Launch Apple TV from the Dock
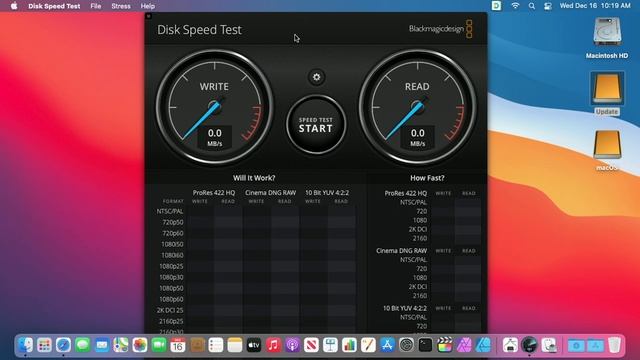This screenshot has height=360, width=640. point(254,345)
